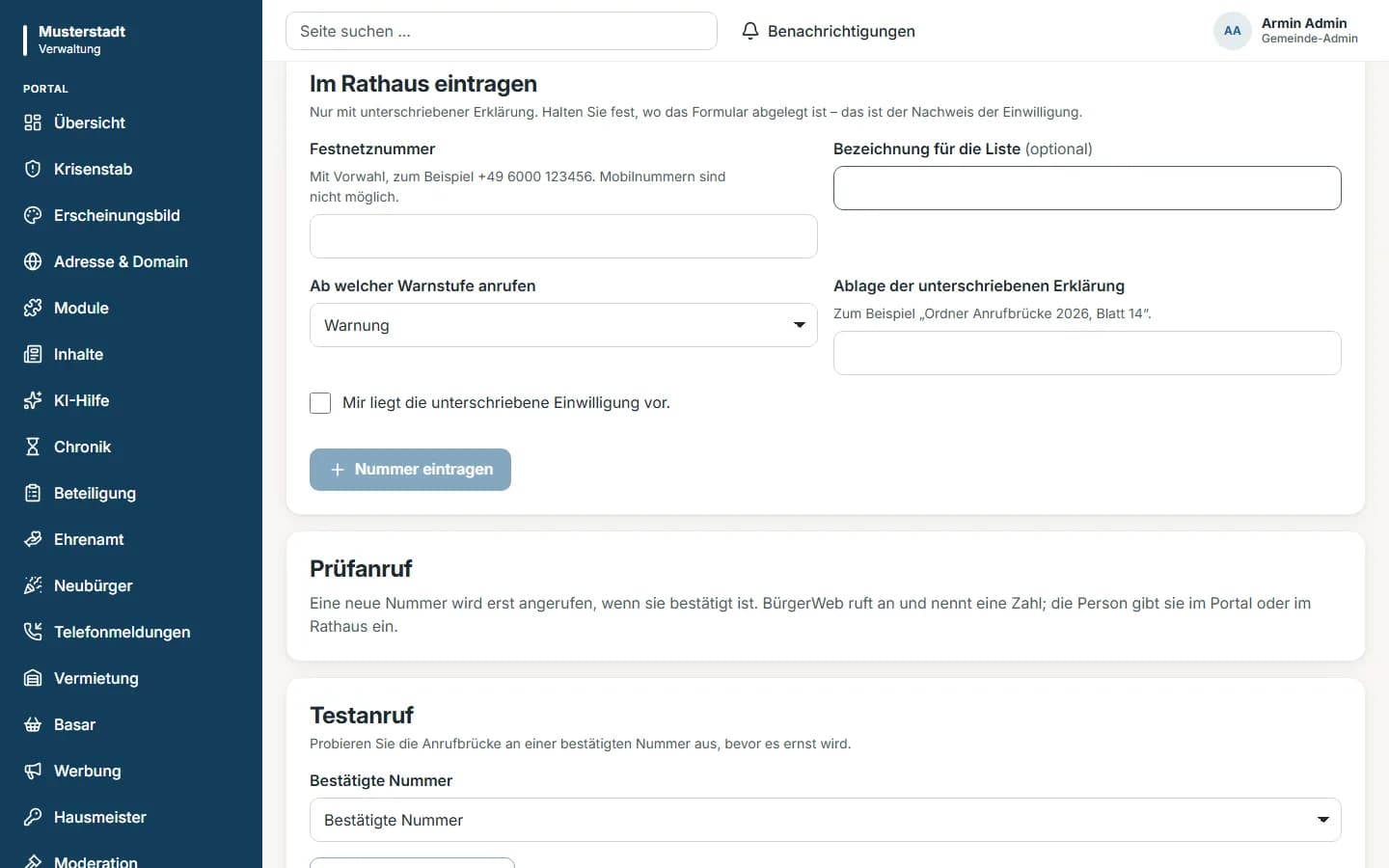Open Beteiligung from the sidebar
Viewport: 1389px width, 868px height.
pos(131,493)
